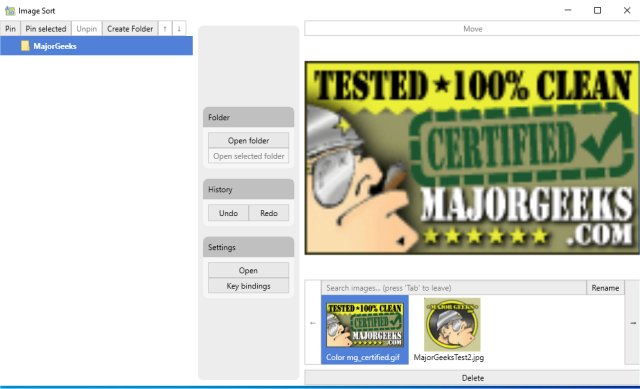
Task: Click the Pin button
Action: point(10,29)
